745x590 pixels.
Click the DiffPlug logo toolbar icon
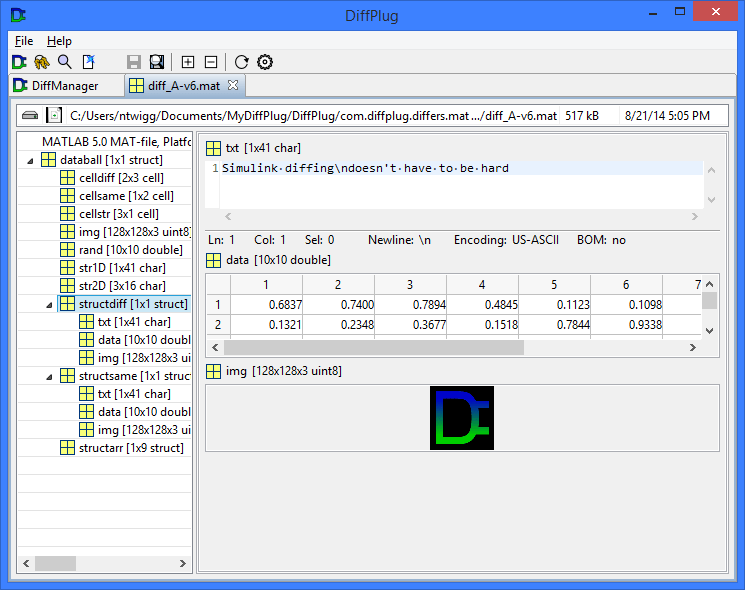(19, 62)
